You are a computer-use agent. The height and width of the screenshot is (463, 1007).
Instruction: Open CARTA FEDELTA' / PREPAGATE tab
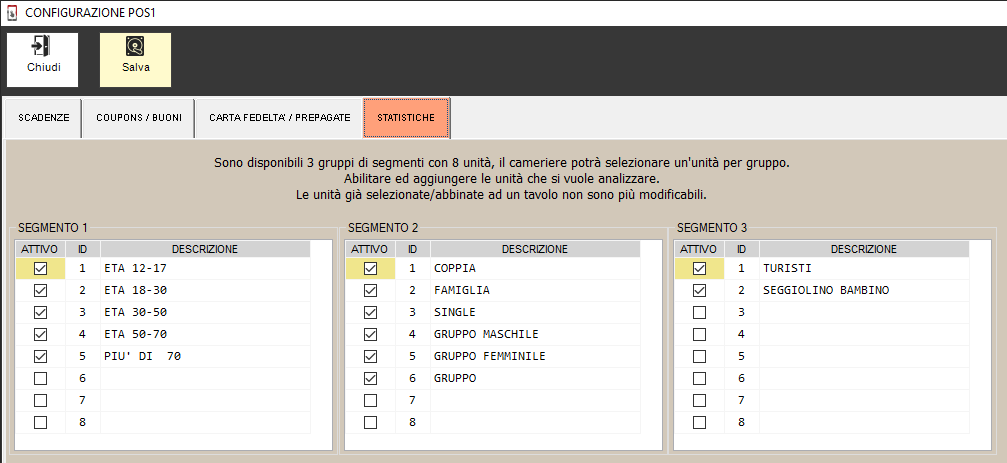click(x=280, y=118)
